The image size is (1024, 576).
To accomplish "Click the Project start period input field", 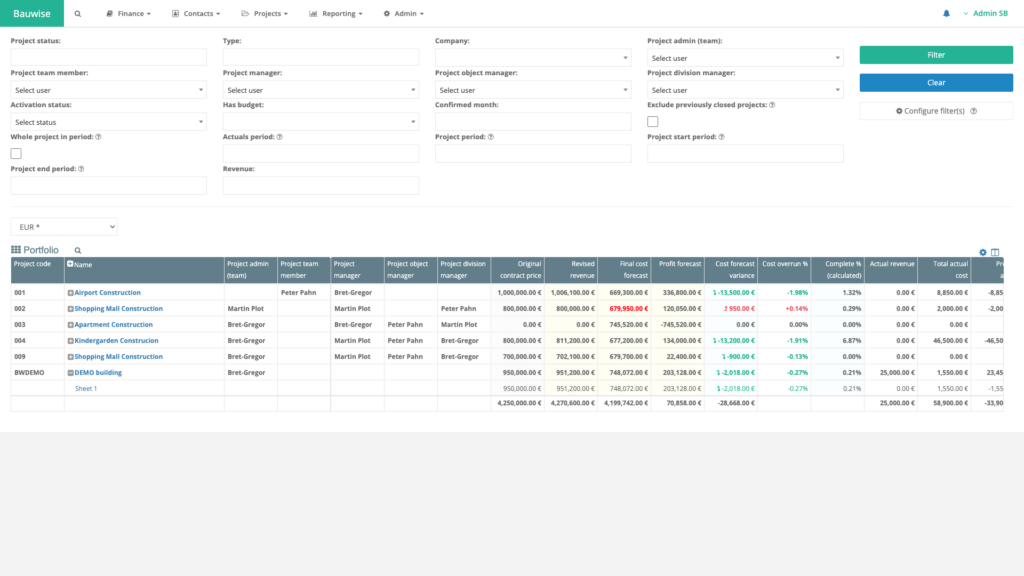I will tap(745, 153).
